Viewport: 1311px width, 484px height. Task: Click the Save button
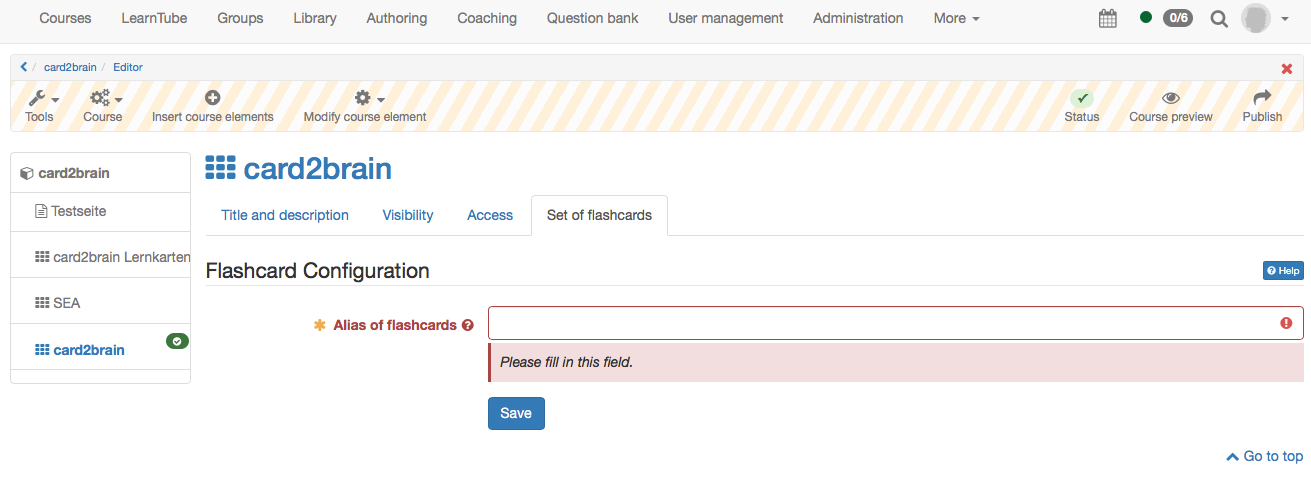[516, 413]
